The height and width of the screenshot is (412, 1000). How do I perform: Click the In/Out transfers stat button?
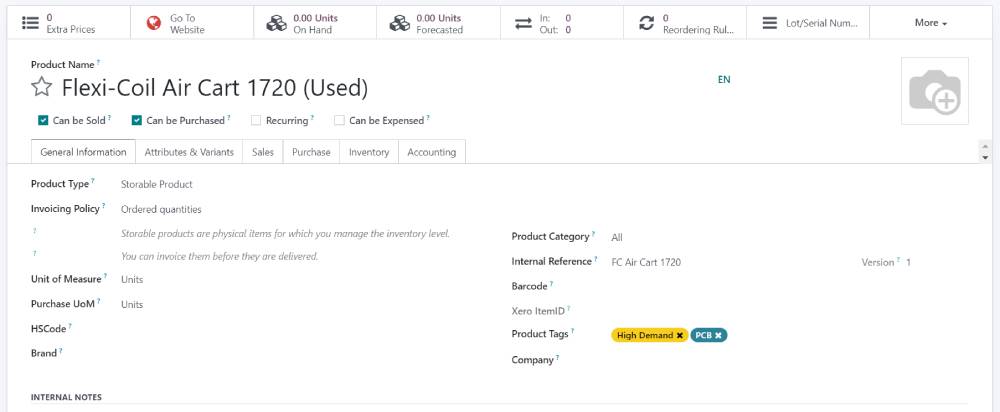pos(561,23)
